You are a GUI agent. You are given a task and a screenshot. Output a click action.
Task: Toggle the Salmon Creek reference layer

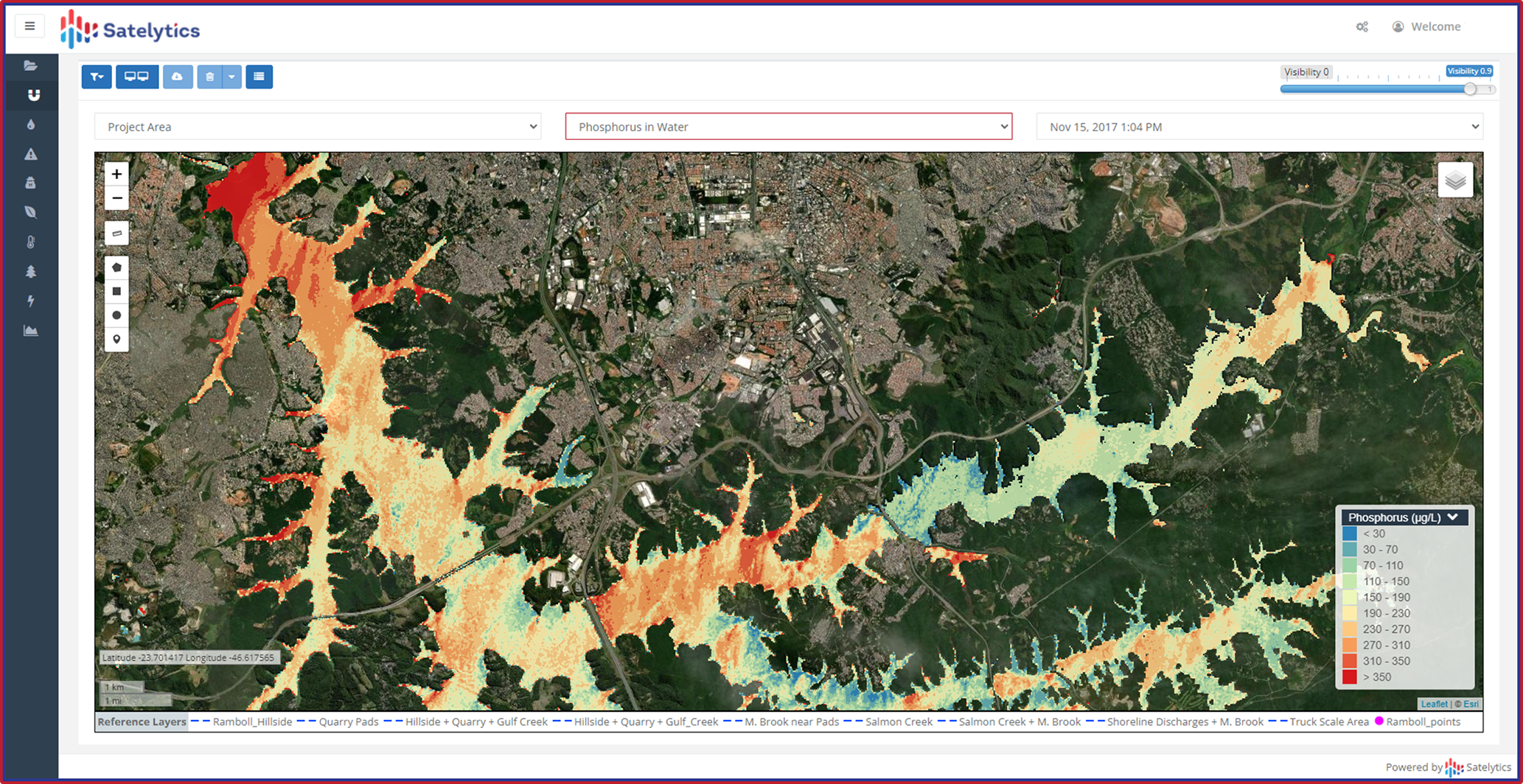898,722
